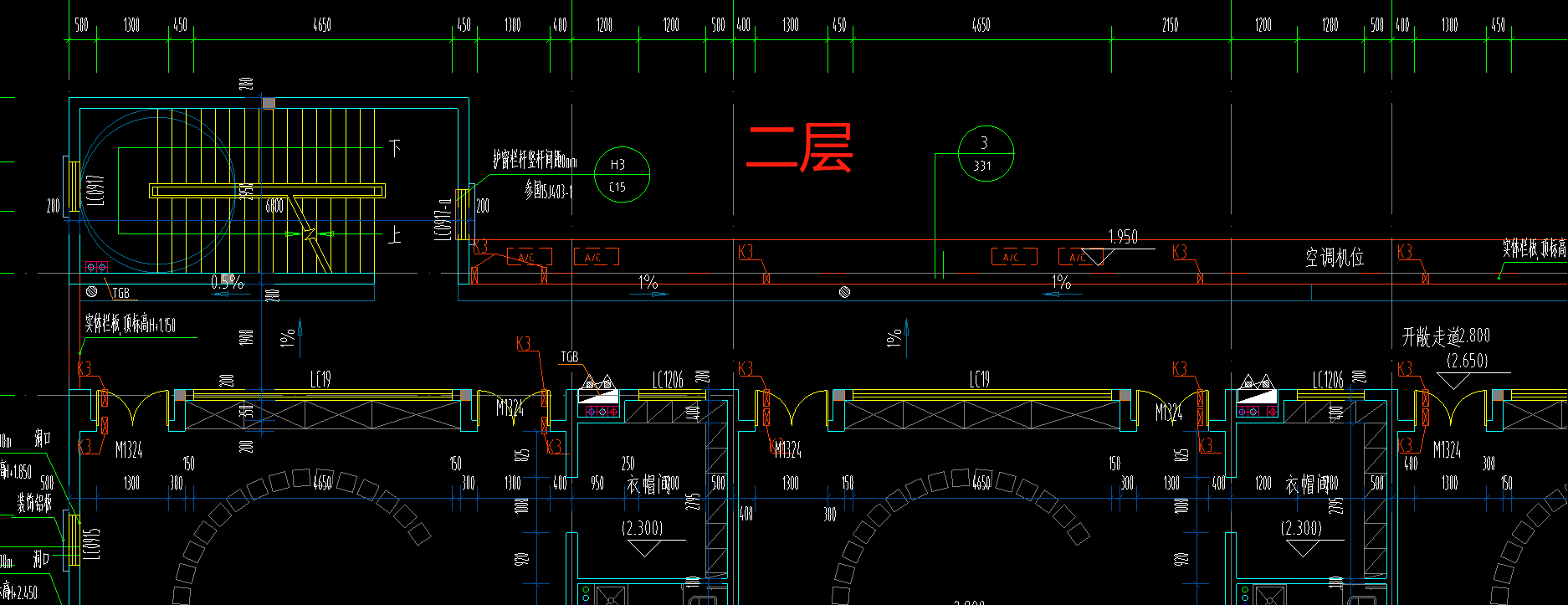1568x605 pixels.
Task: Select the stair 上 direction label
Action: (395, 234)
